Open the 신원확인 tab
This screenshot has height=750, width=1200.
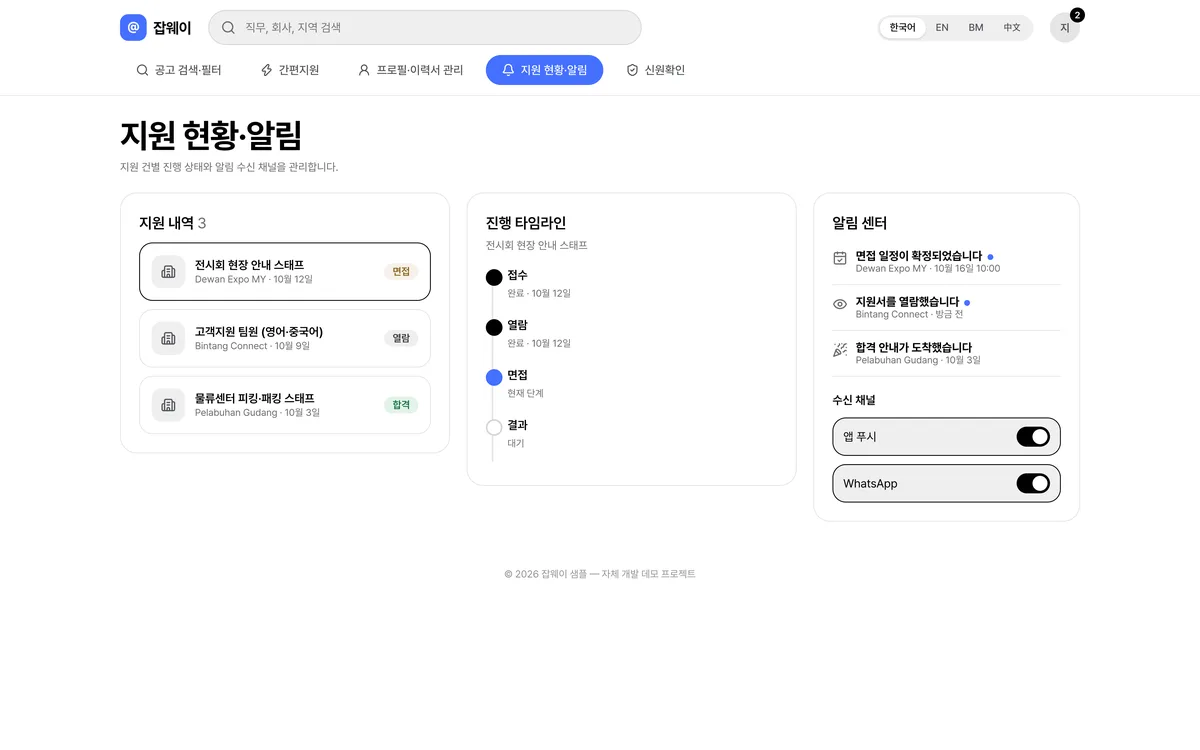coord(656,70)
